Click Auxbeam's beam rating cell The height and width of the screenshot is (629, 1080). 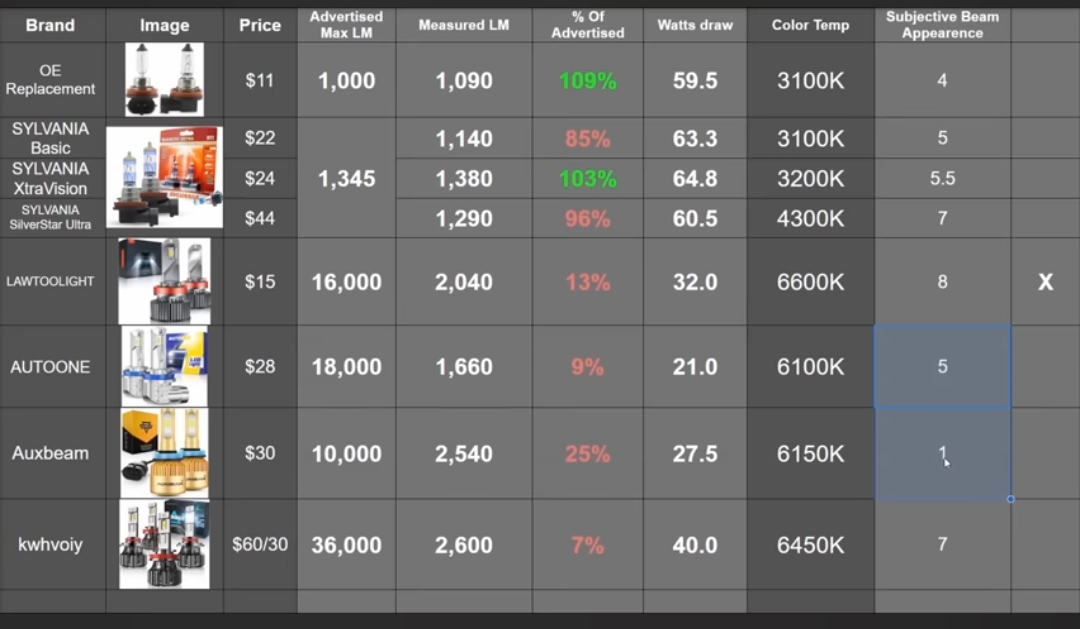pos(942,453)
